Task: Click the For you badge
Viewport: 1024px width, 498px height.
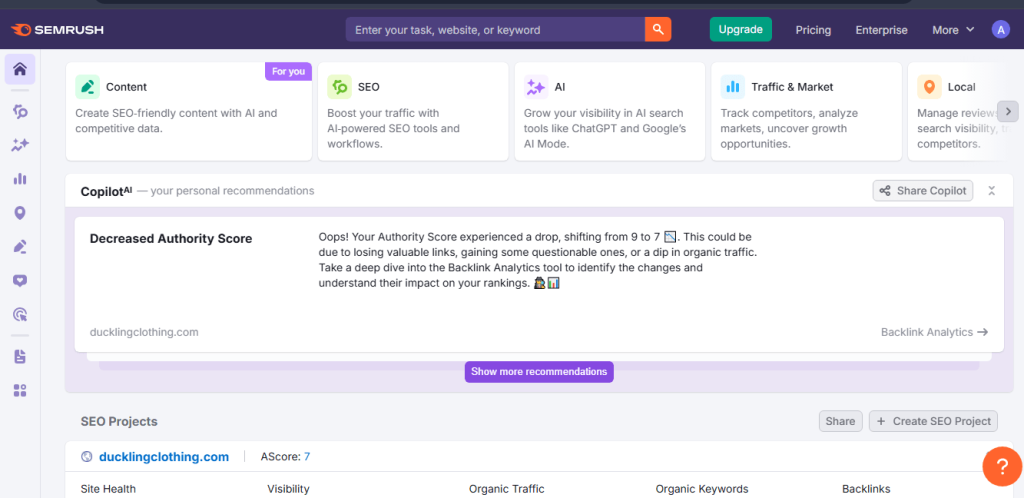Action: click(289, 71)
